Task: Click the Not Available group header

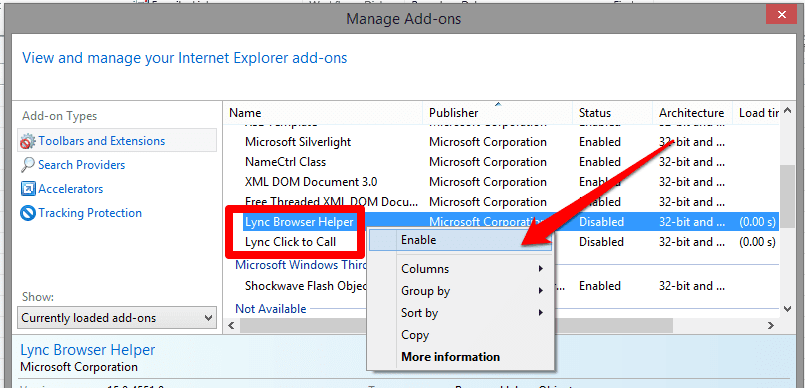Action: point(271,309)
